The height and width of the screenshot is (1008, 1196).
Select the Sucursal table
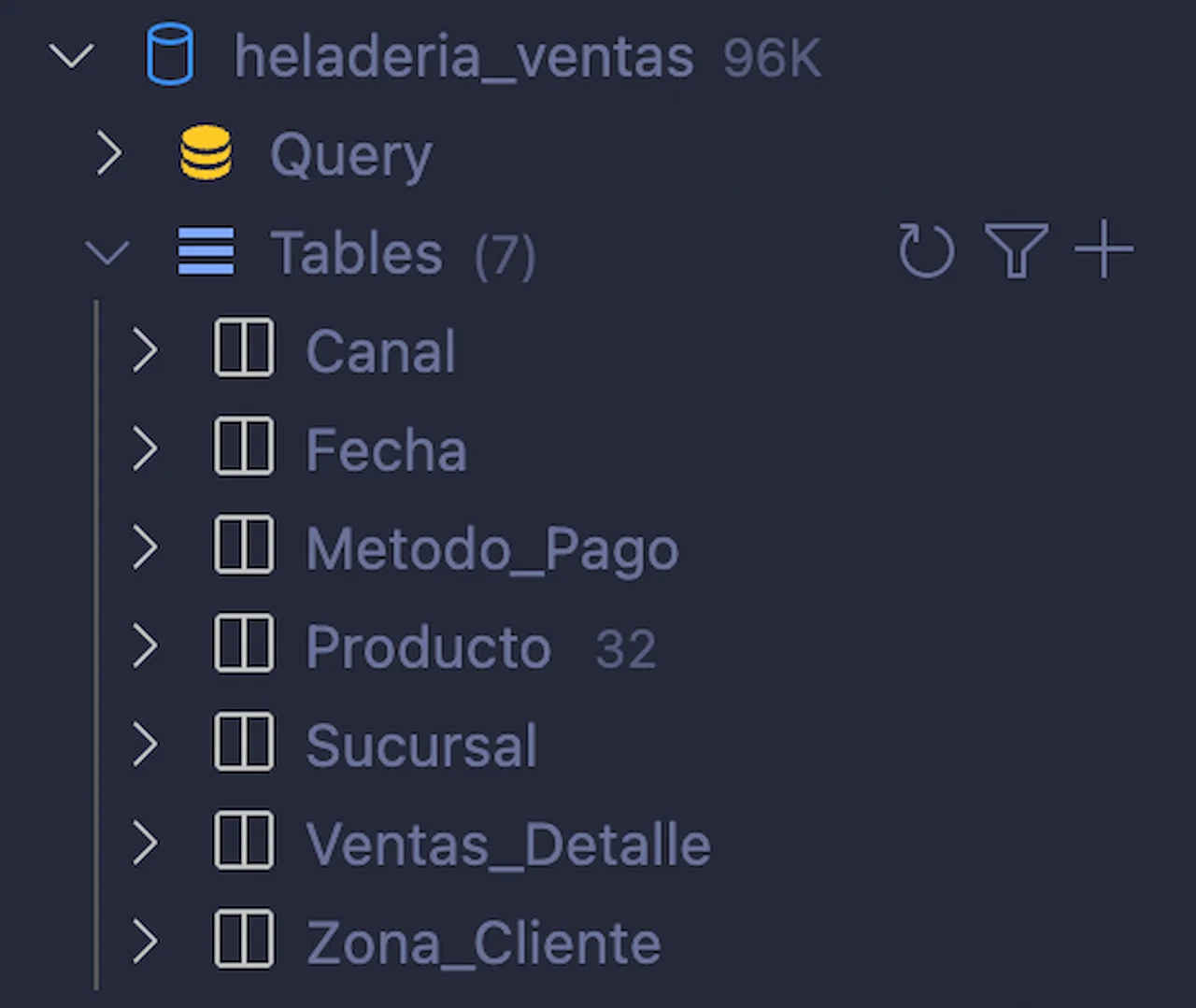click(x=420, y=744)
